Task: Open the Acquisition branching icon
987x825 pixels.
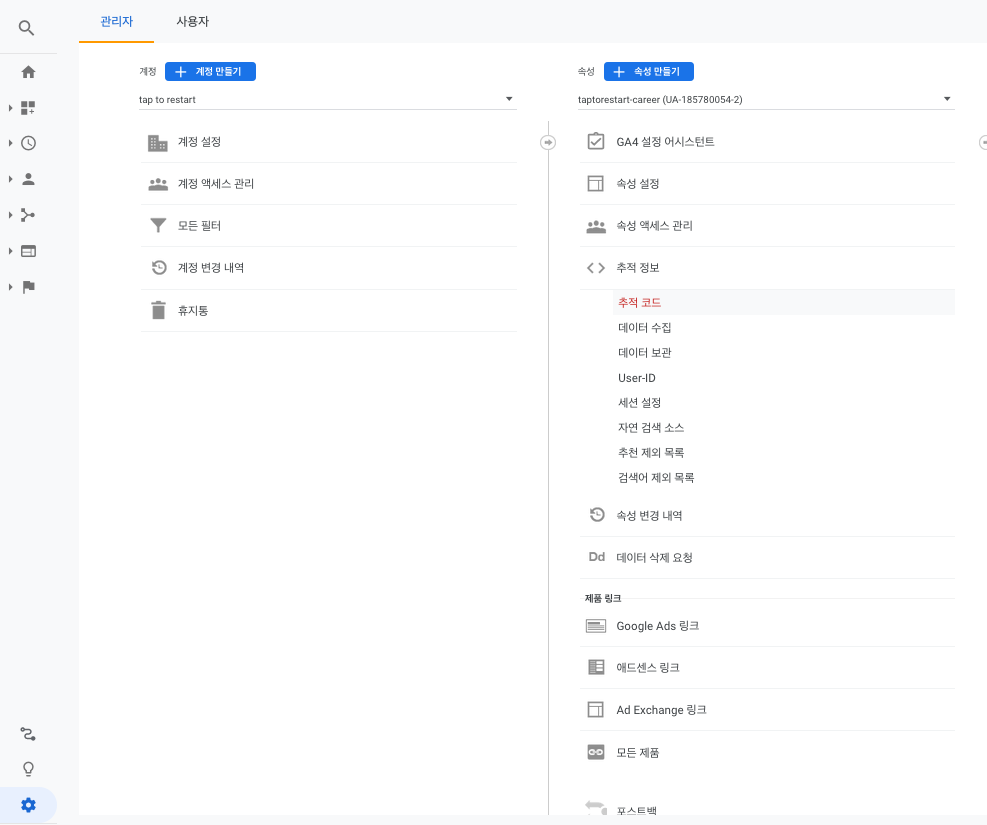Action: pyautogui.click(x=28, y=215)
